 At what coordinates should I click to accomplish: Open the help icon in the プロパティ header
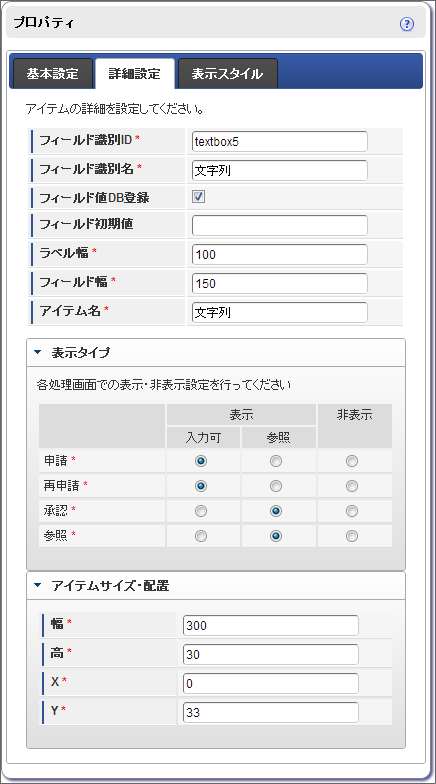click(x=407, y=24)
